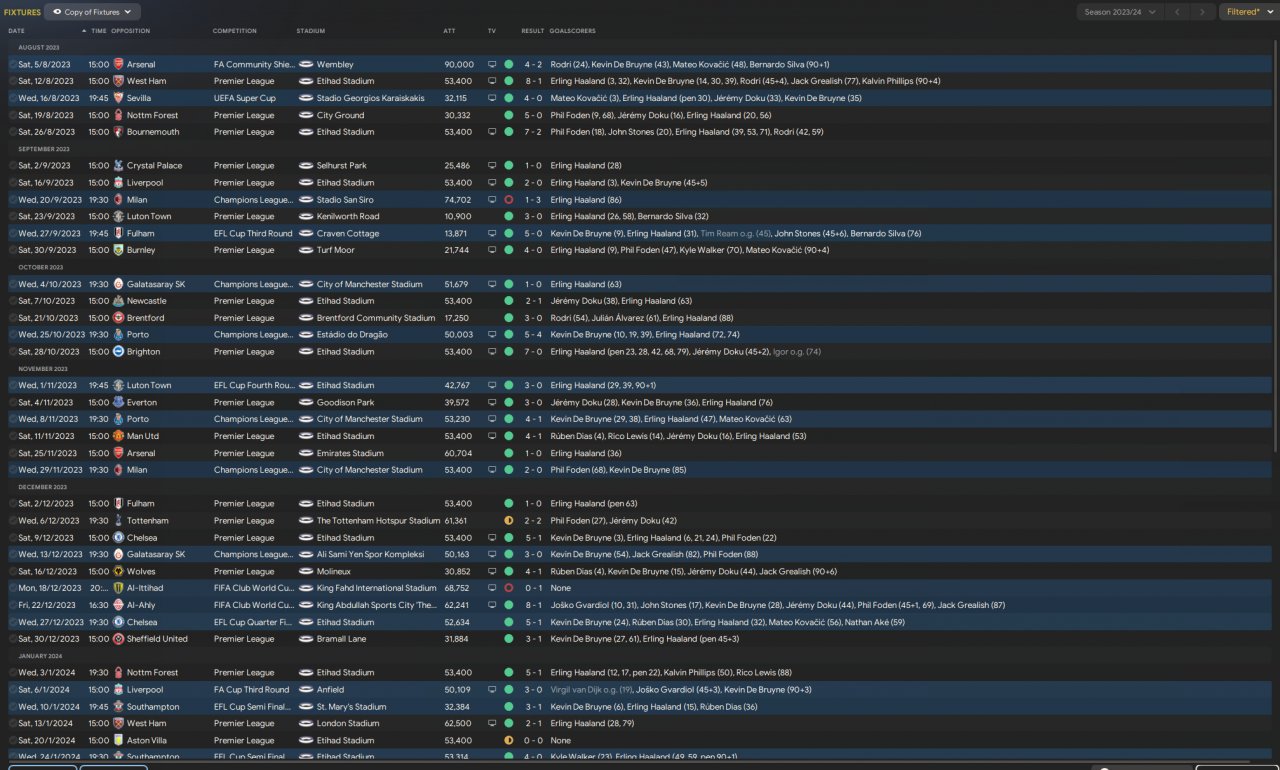Open the 2 - 2 result against Tottenham
This screenshot has height=770, width=1280.
(x=532, y=521)
